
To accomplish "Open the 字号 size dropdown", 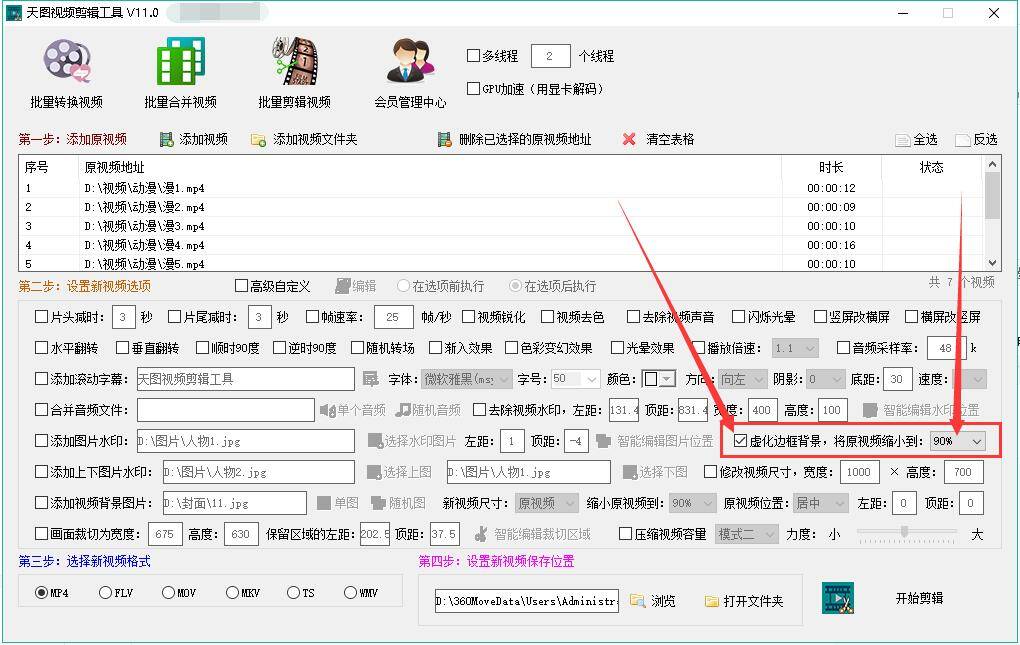I will click(576, 379).
